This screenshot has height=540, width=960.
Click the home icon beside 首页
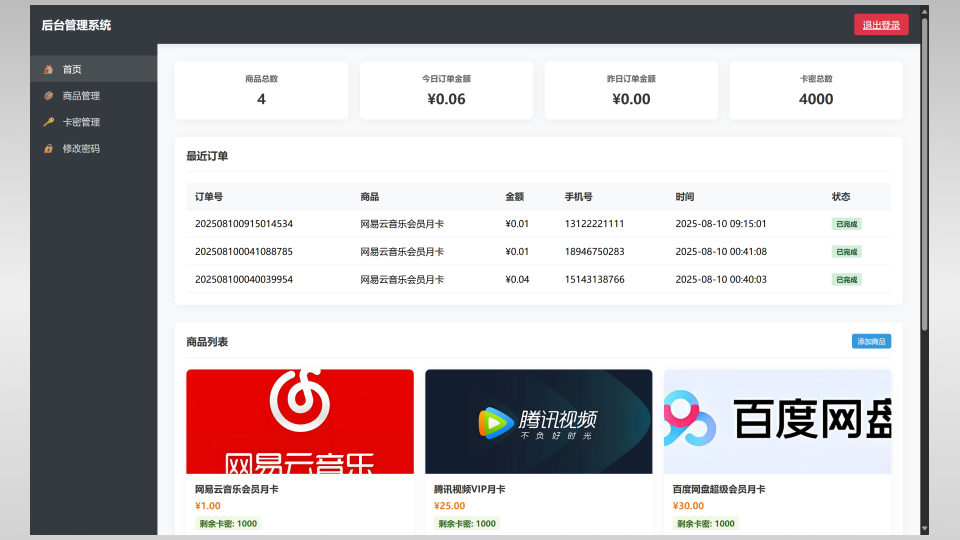click(x=48, y=69)
